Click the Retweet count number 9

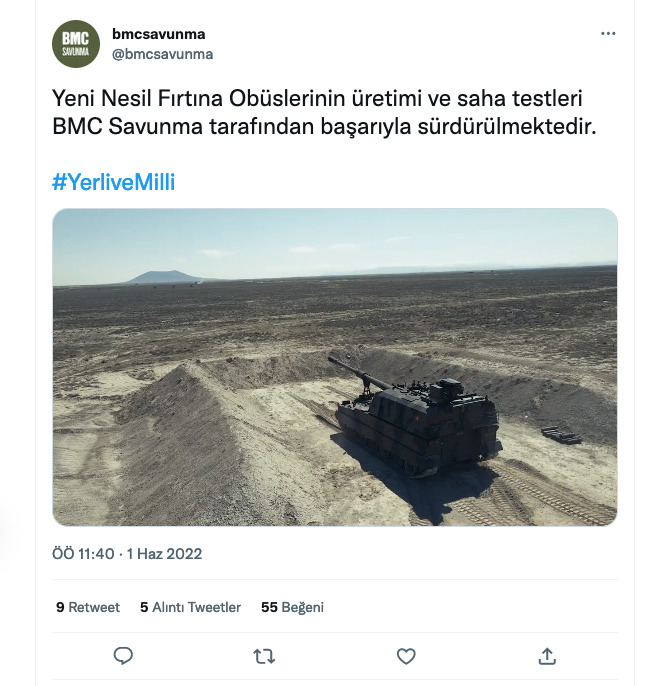[x=60, y=607]
